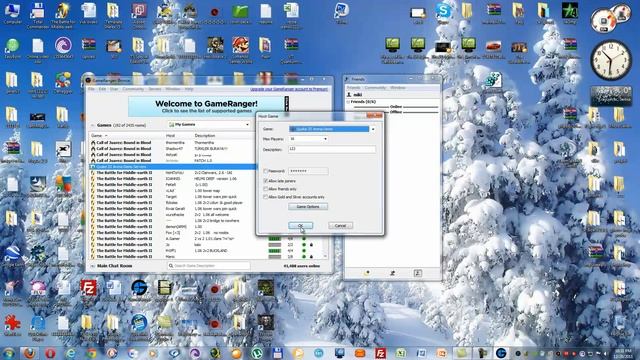
Task: Uncheck Allow late joiners
Action: (x=266, y=181)
